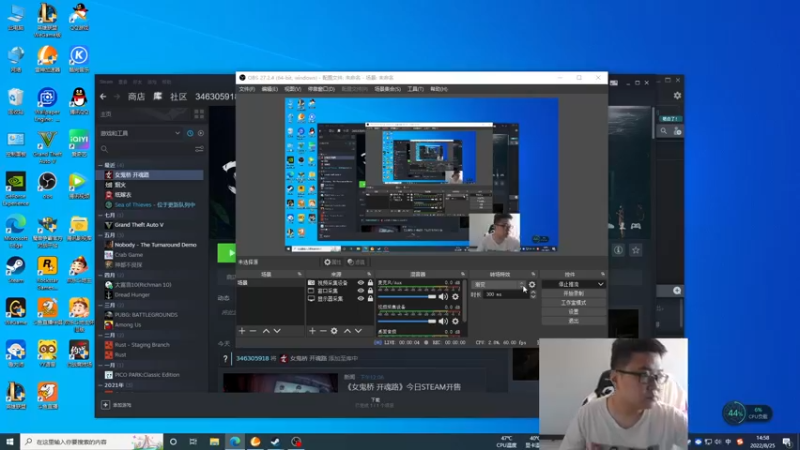Switch to Steam 商店 tab

pos(136,96)
